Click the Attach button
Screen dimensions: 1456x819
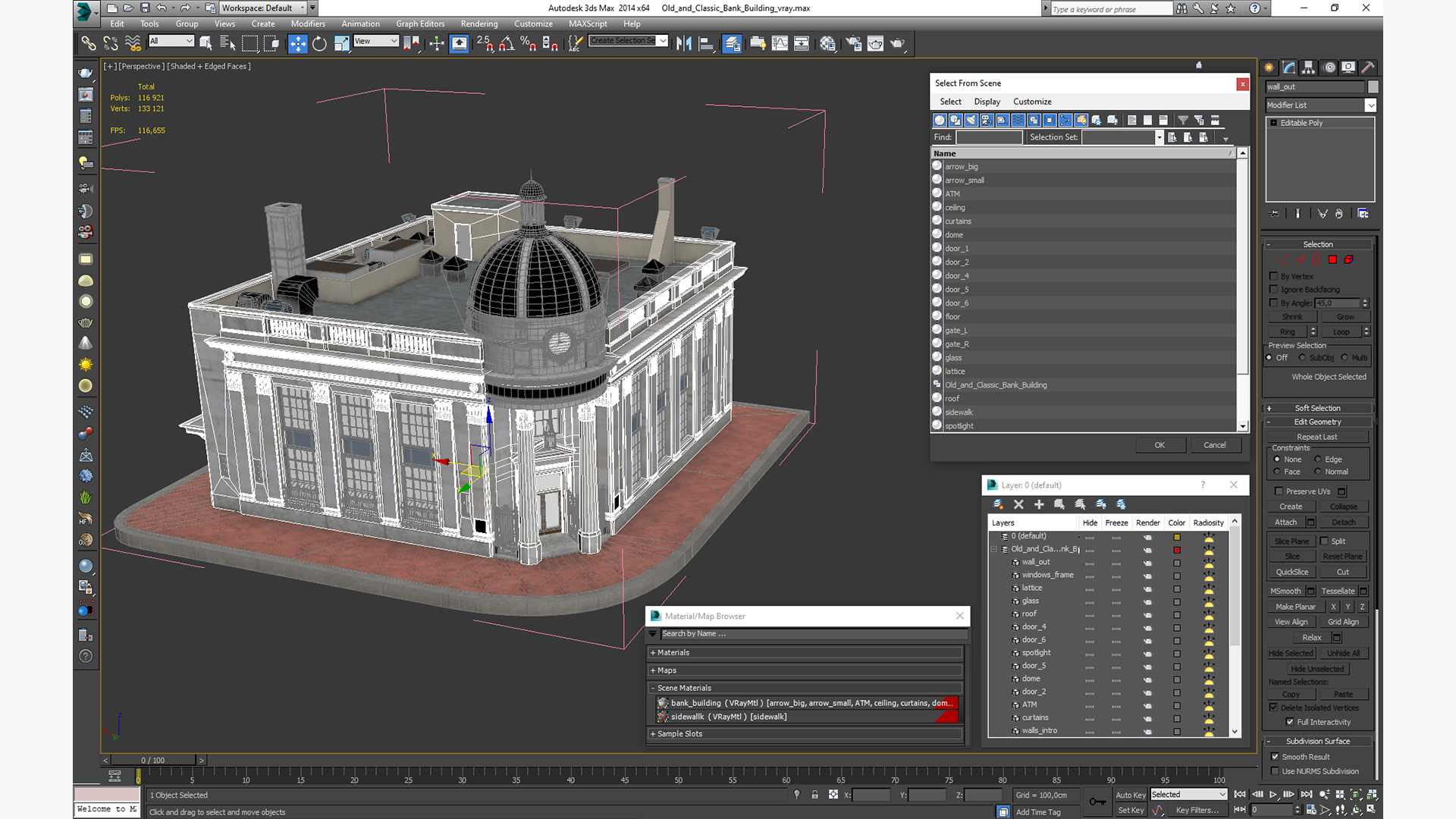tap(1285, 522)
